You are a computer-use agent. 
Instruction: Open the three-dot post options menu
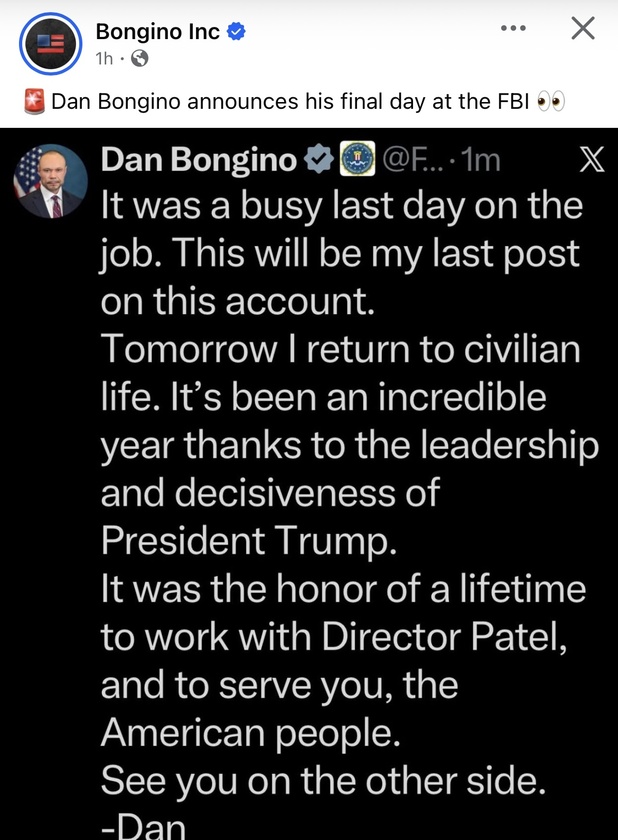(512, 29)
